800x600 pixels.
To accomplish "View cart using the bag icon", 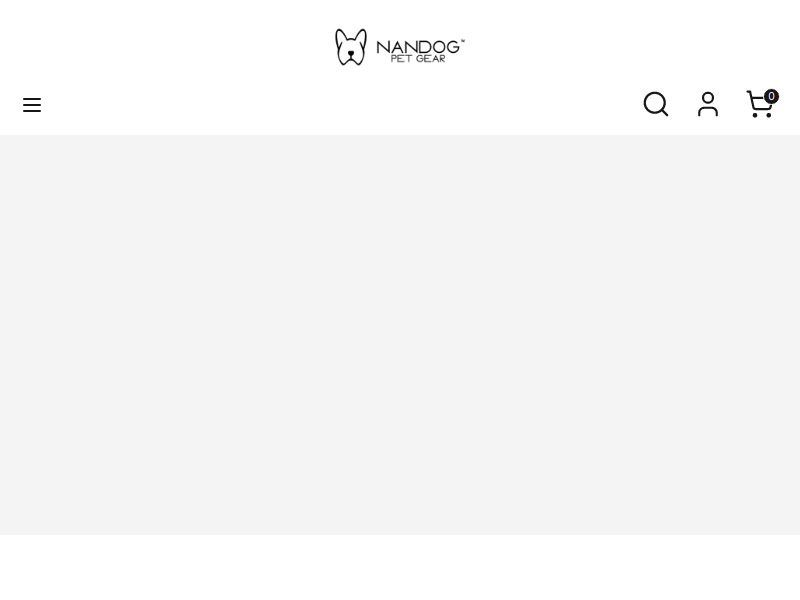I will tap(760, 105).
